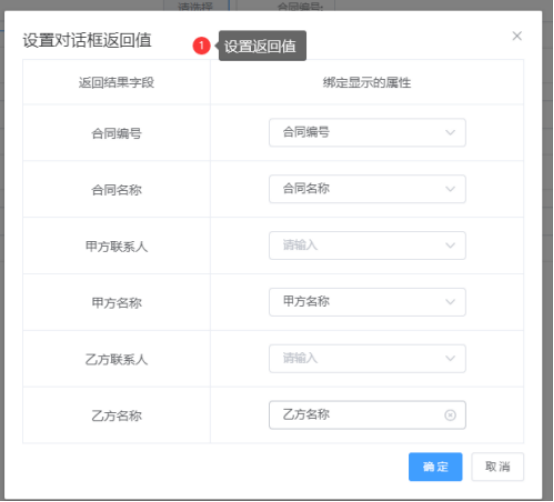Viewport: 554px width, 502px height.
Task: Click the 绑定显示的属性 column header
Action: click(x=367, y=83)
